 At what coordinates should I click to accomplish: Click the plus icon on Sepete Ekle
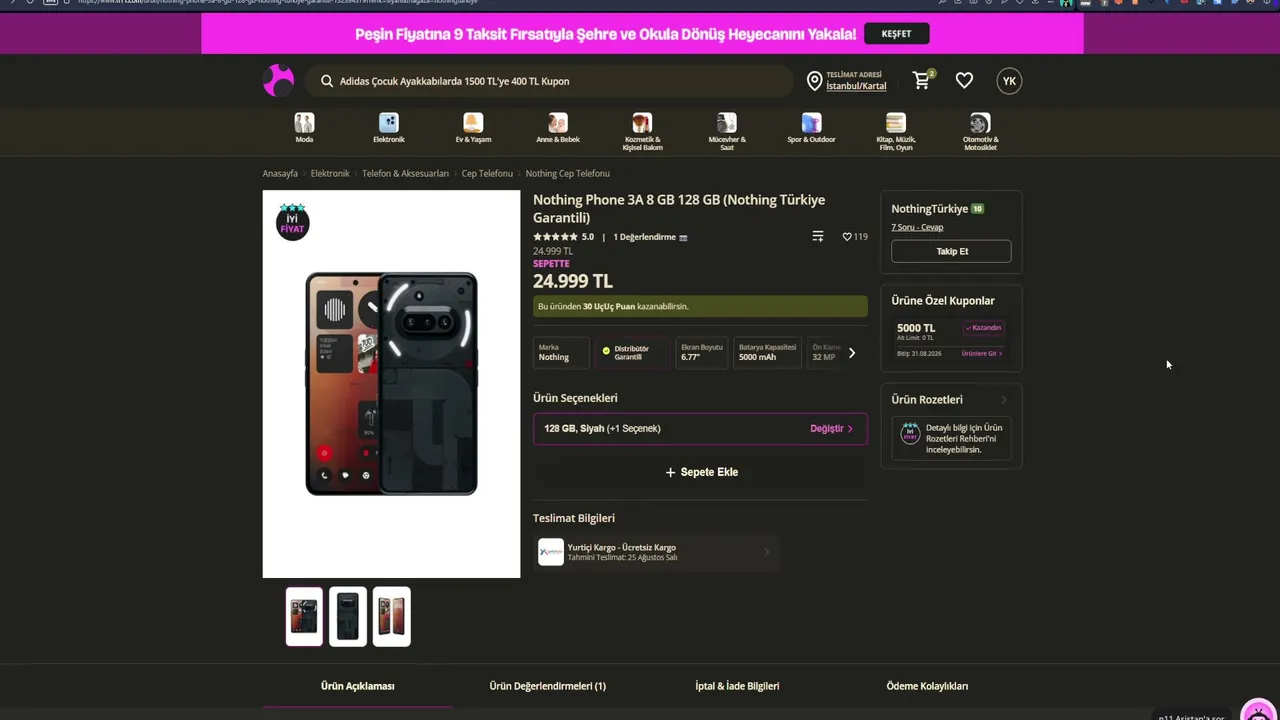670,472
